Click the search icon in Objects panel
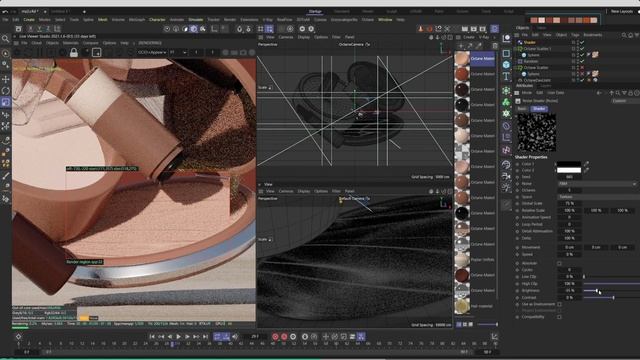 click(624, 35)
